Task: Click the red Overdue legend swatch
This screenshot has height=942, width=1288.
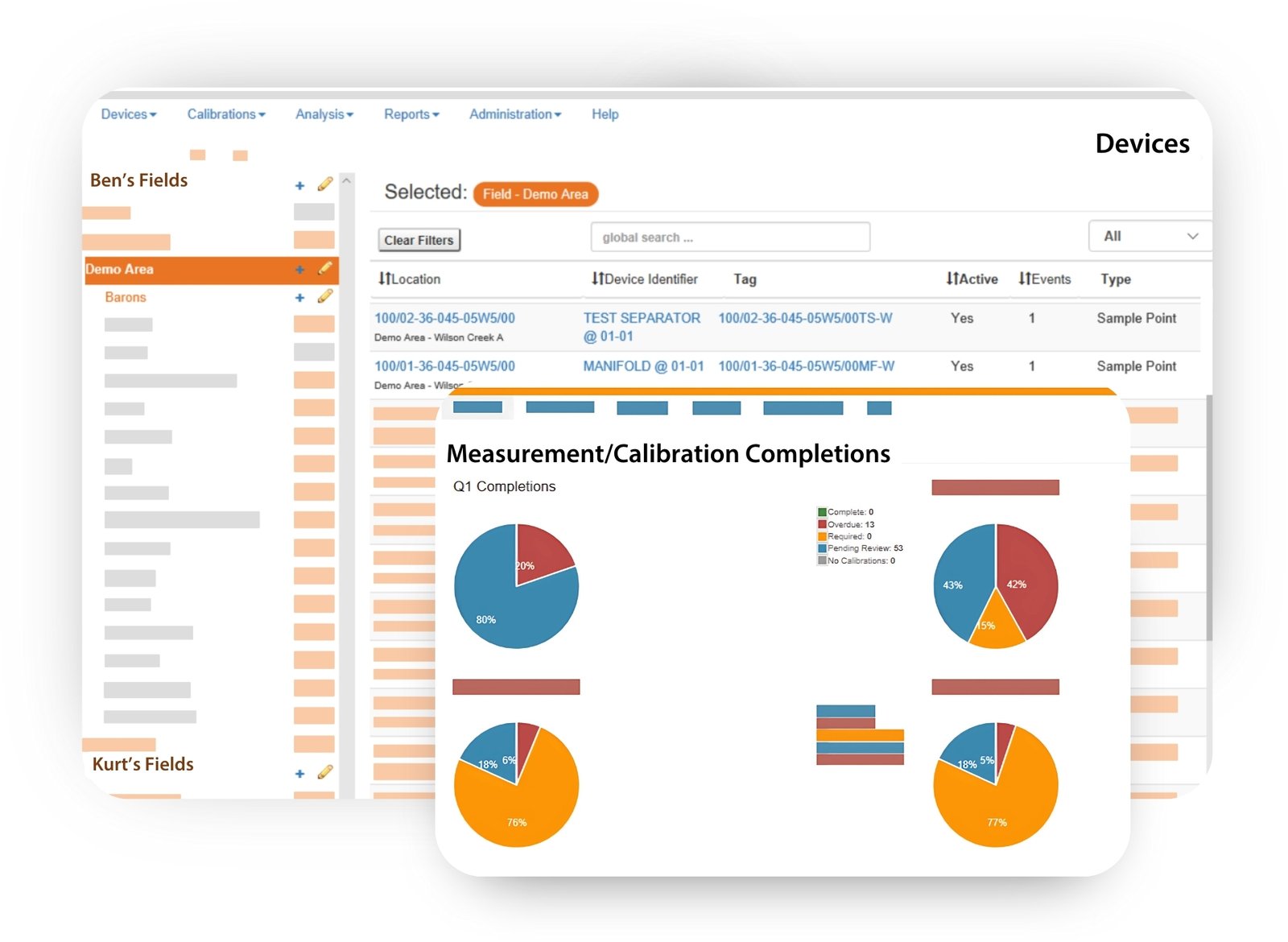Action: point(822,524)
